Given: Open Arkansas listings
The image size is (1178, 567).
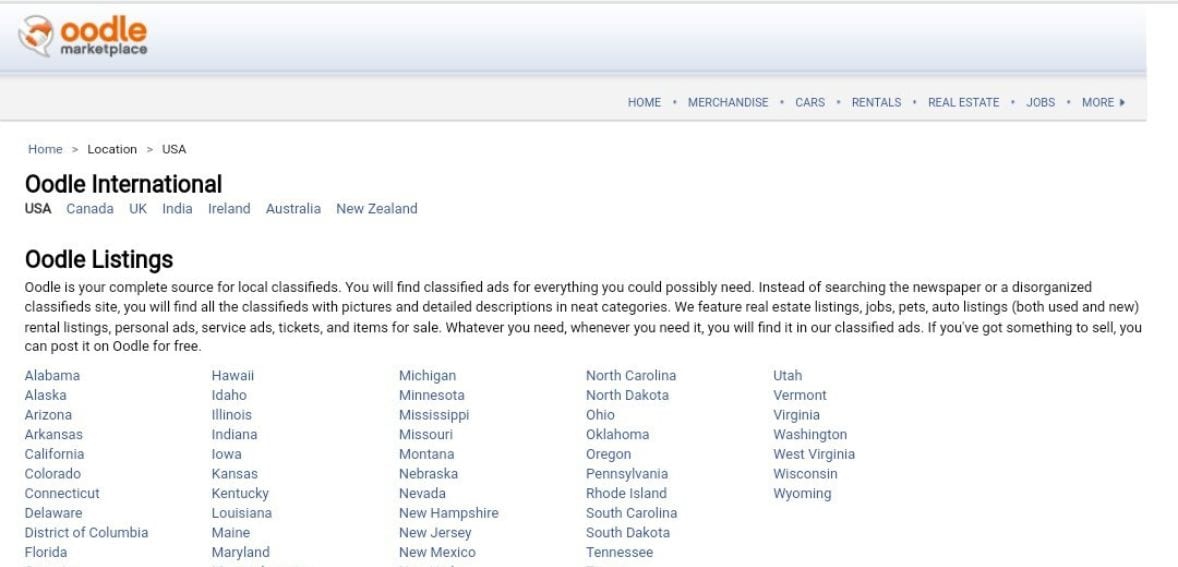Looking at the screenshot, I should [x=53, y=434].
